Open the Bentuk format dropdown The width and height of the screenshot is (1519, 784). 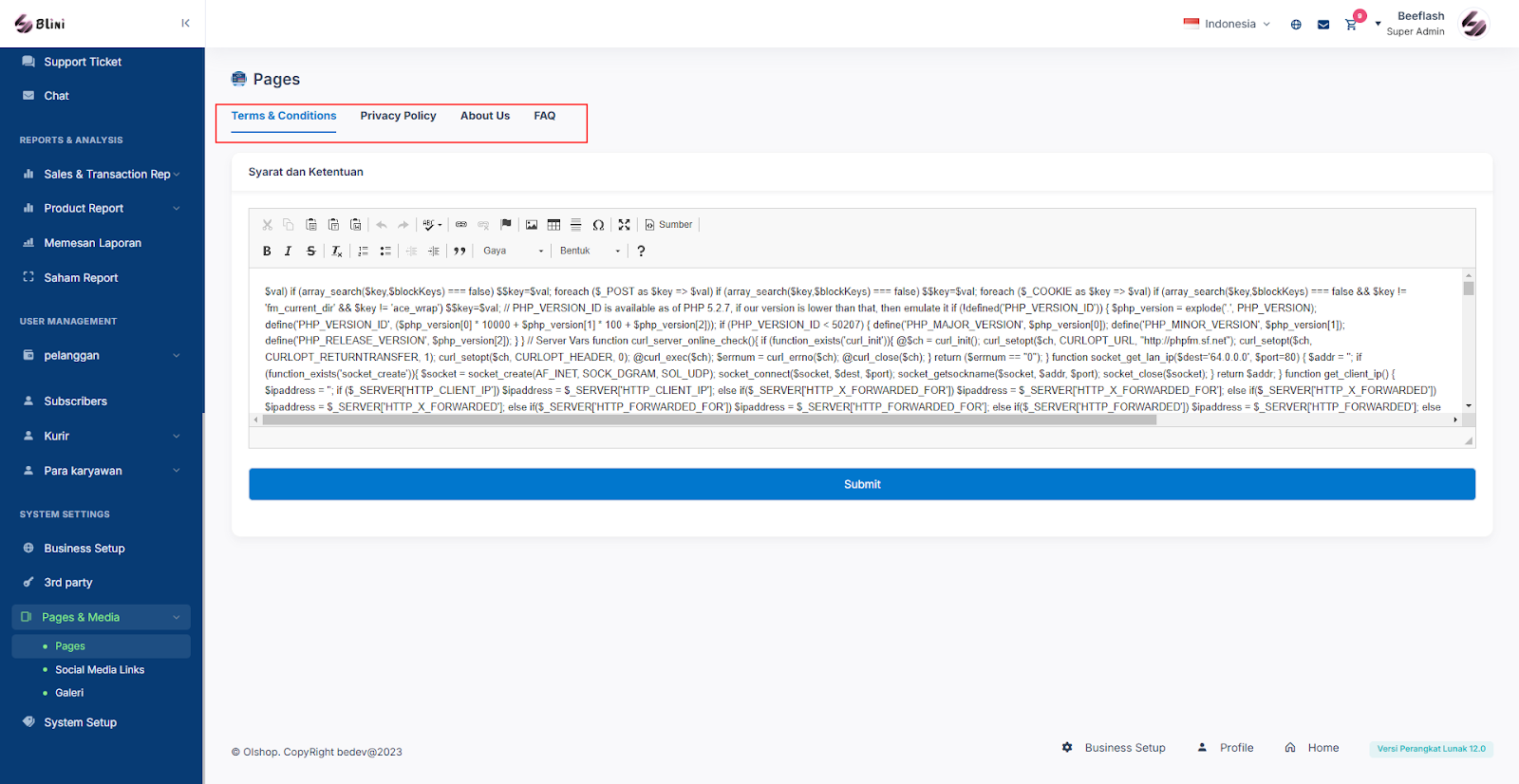[x=590, y=252]
